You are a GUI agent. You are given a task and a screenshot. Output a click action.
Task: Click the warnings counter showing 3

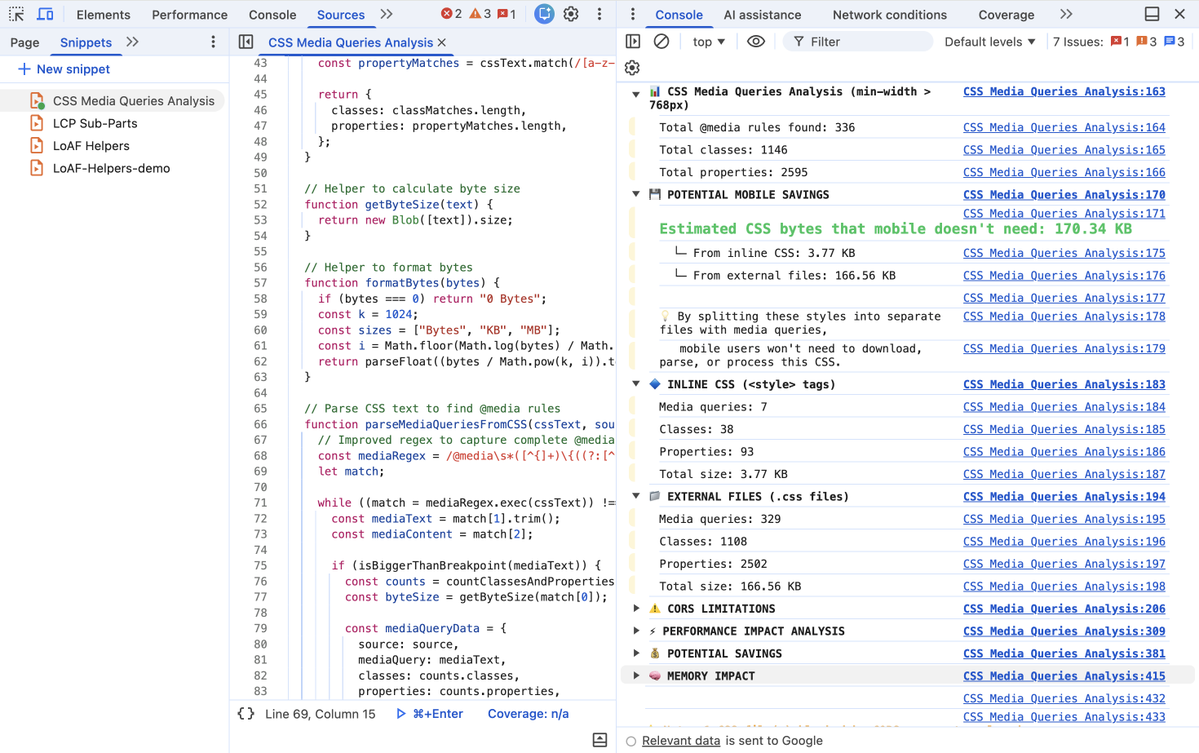[480, 15]
